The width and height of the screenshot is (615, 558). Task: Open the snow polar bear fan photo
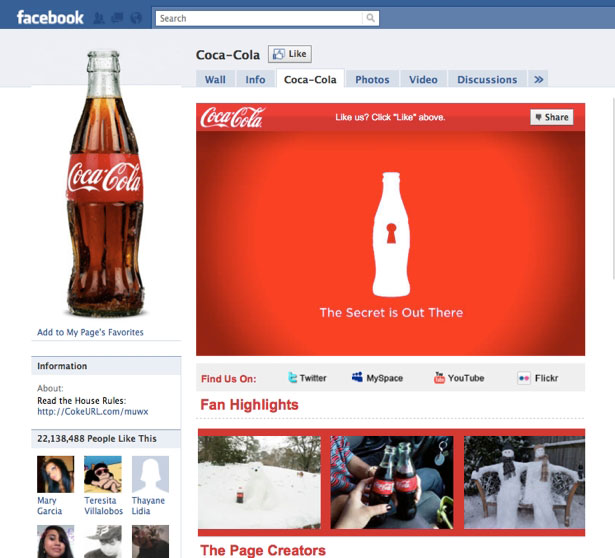click(259, 482)
